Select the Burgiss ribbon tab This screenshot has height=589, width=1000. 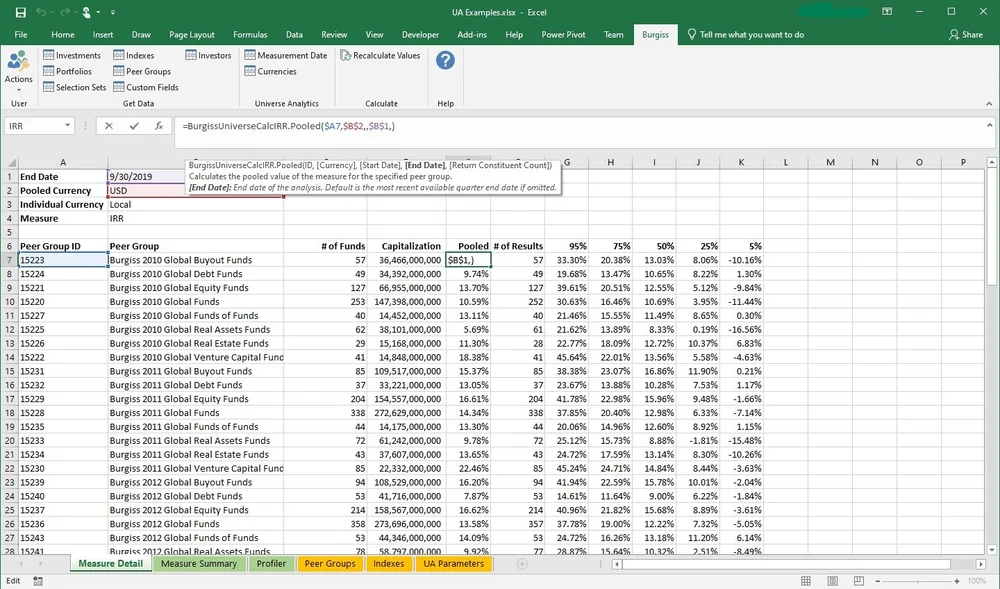[x=655, y=34]
